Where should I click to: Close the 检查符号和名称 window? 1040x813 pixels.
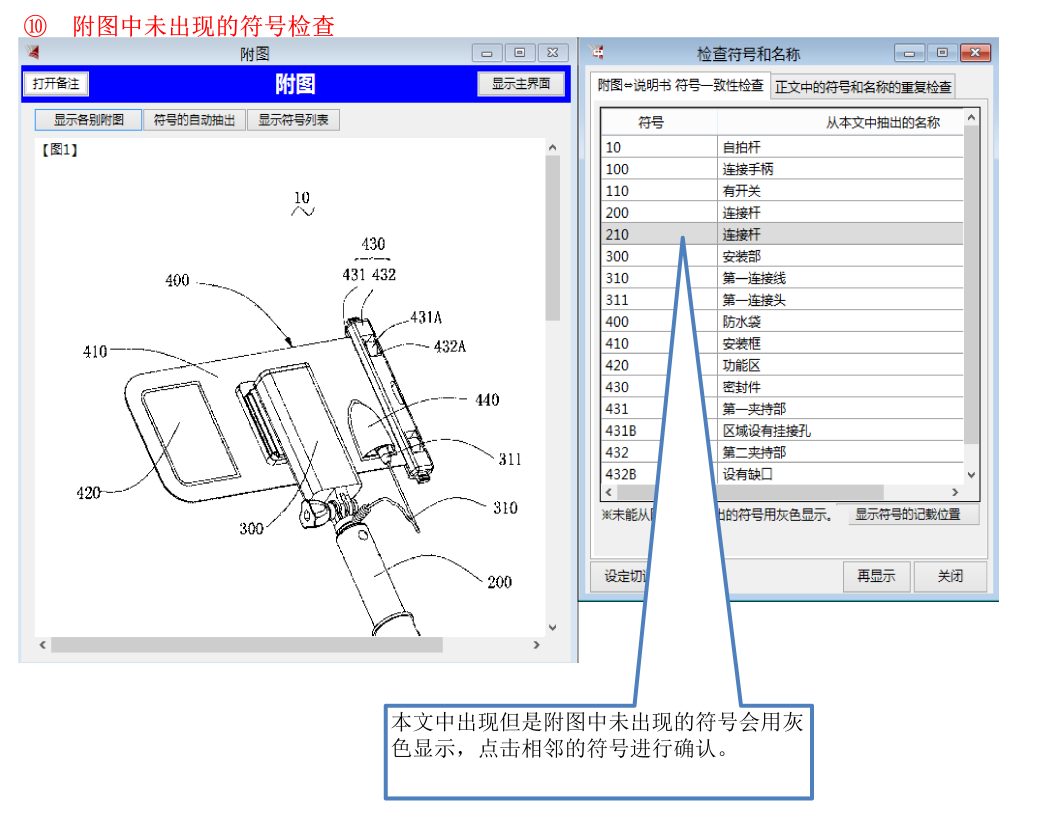[x=975, y=53]
